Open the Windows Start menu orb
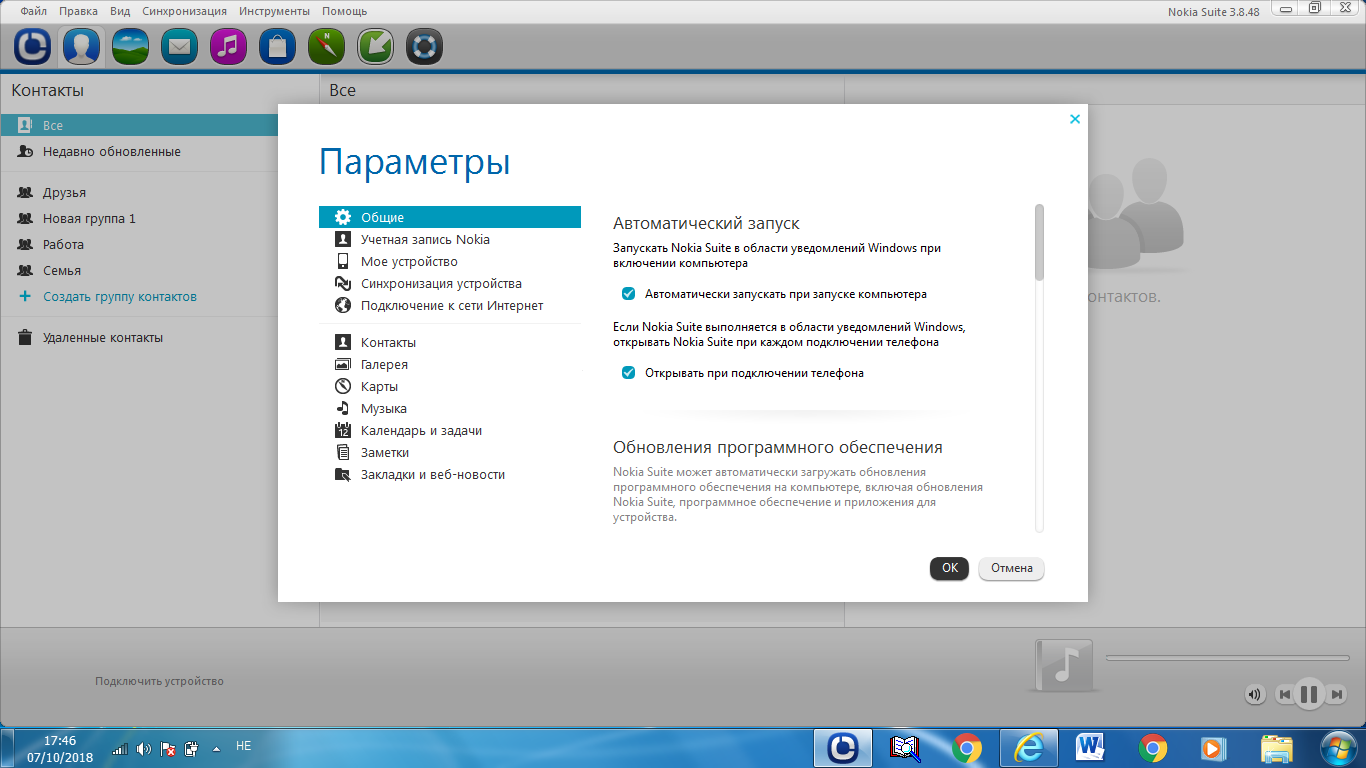This screenshot has height=768, width=1366. pos(1337,747)
